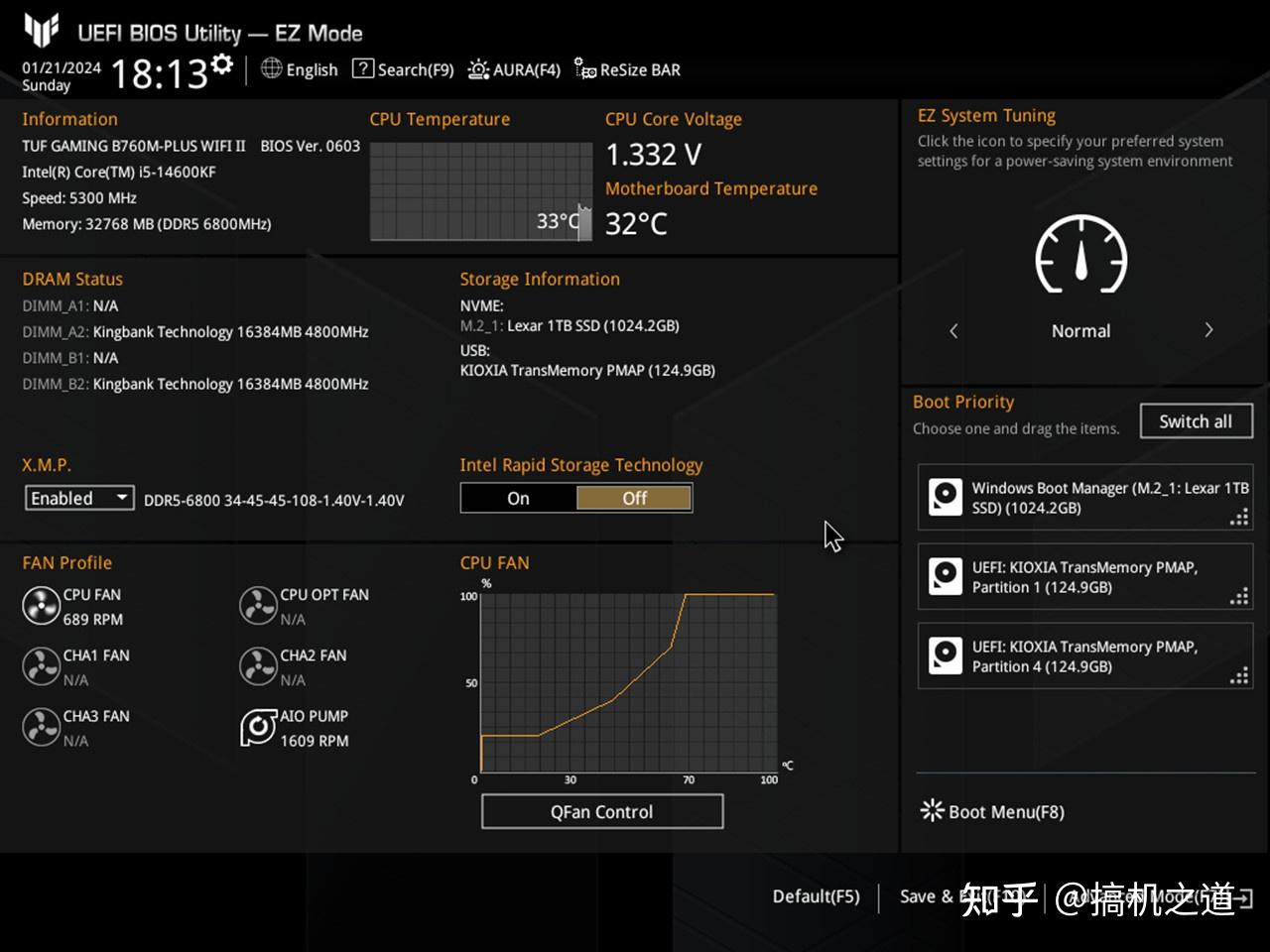
Task: Select next EZ tuning mode arrow
Action: coord(1208,330)
